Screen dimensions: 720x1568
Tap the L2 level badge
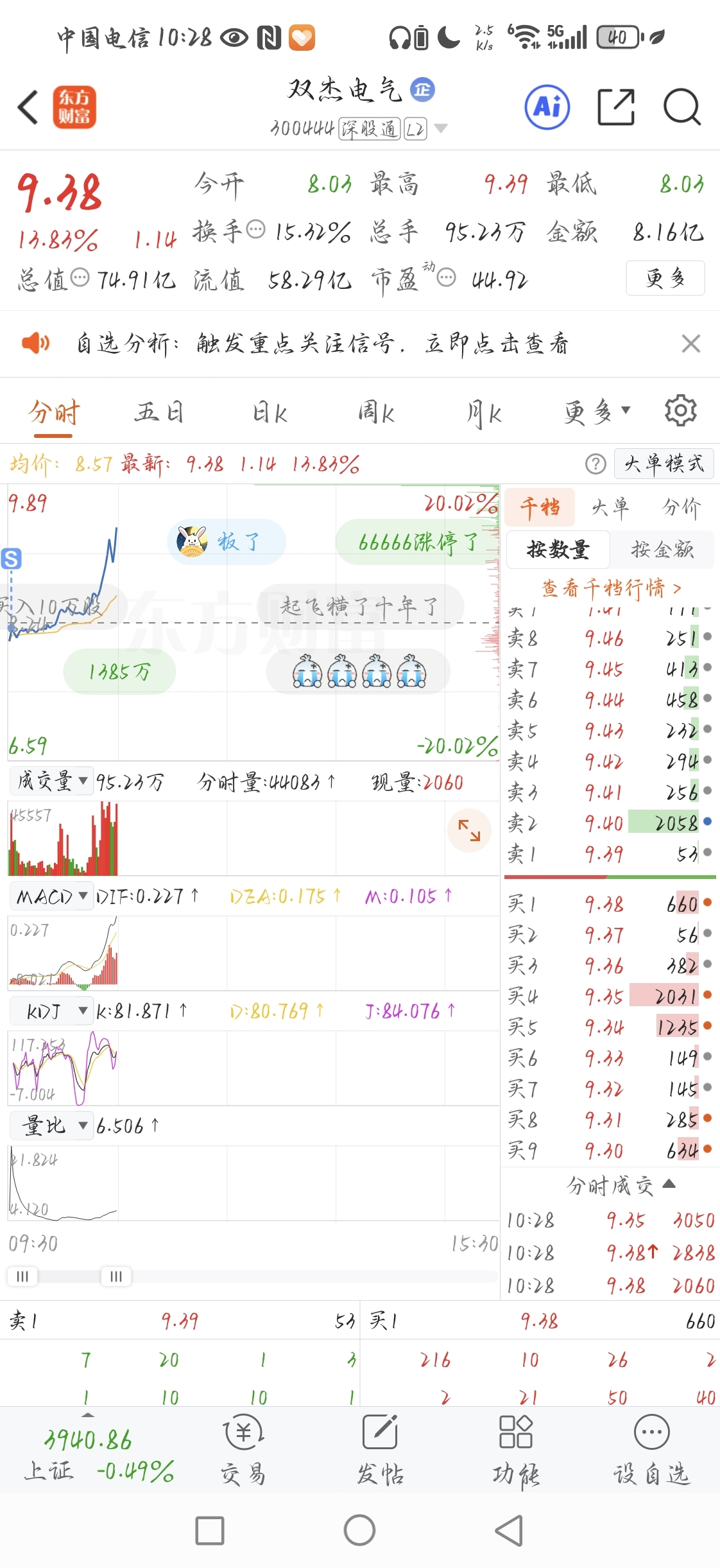[x=415, y=129]
